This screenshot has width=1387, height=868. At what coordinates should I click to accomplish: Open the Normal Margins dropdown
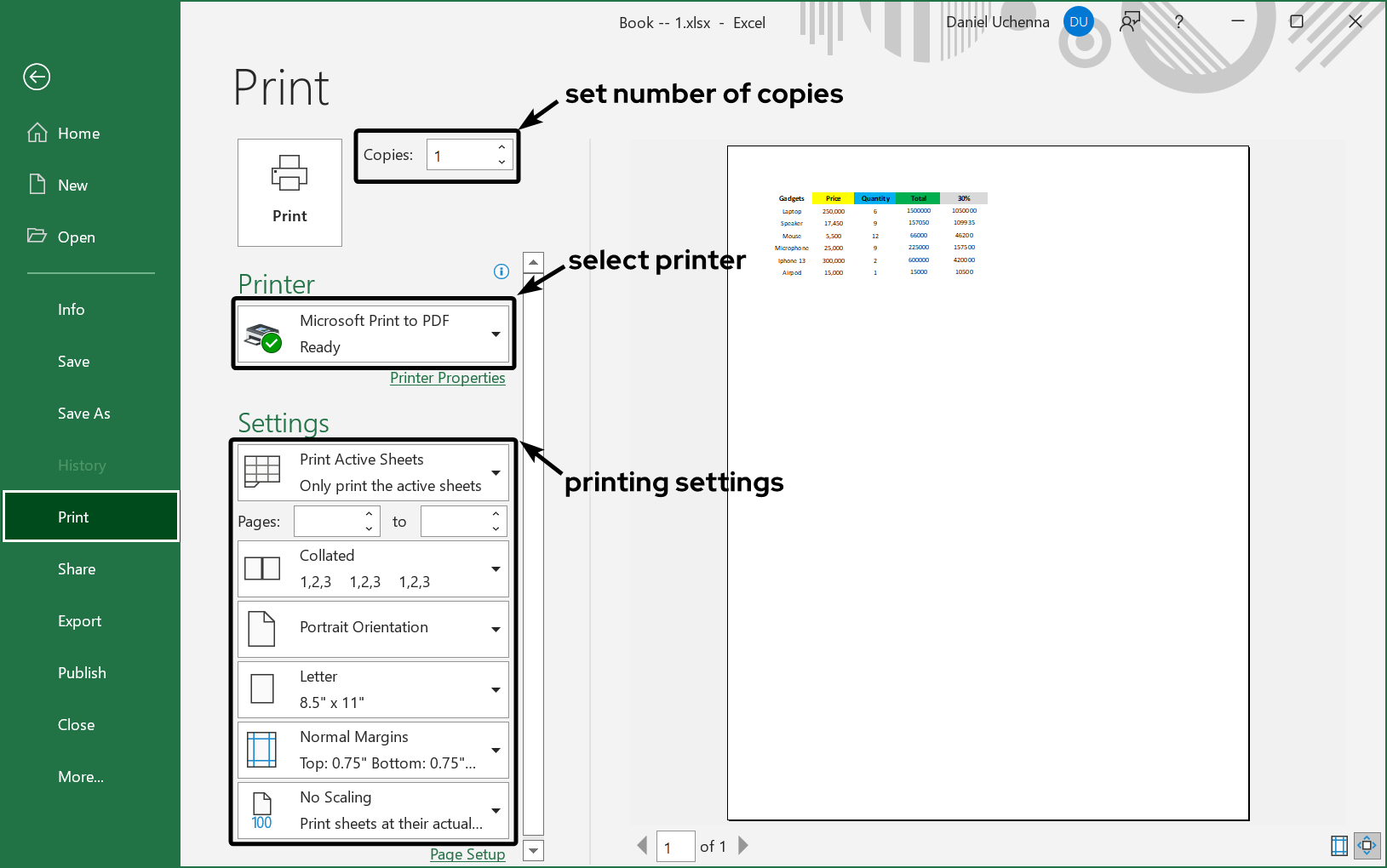click(x=373, y=750)
